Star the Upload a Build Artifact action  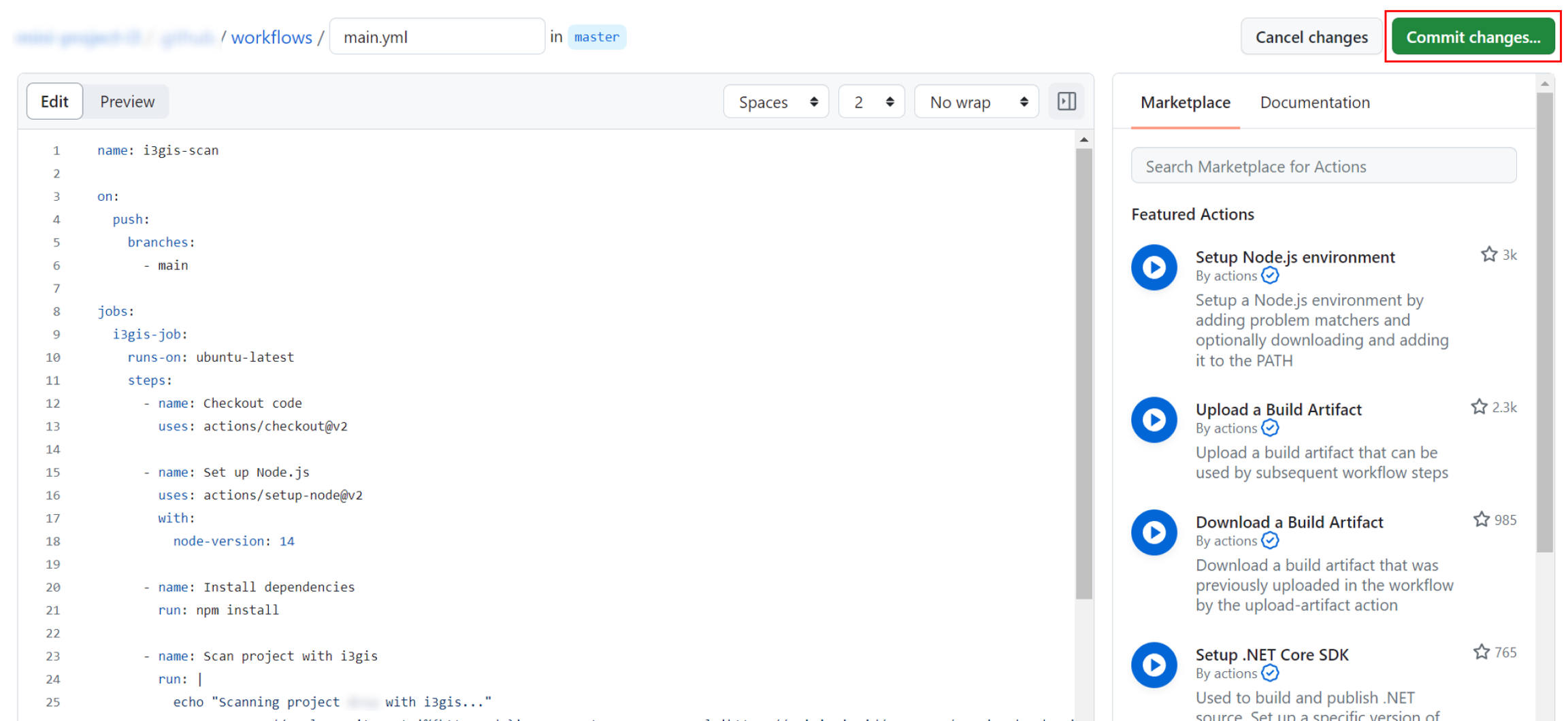click(x=1478, y=407)
